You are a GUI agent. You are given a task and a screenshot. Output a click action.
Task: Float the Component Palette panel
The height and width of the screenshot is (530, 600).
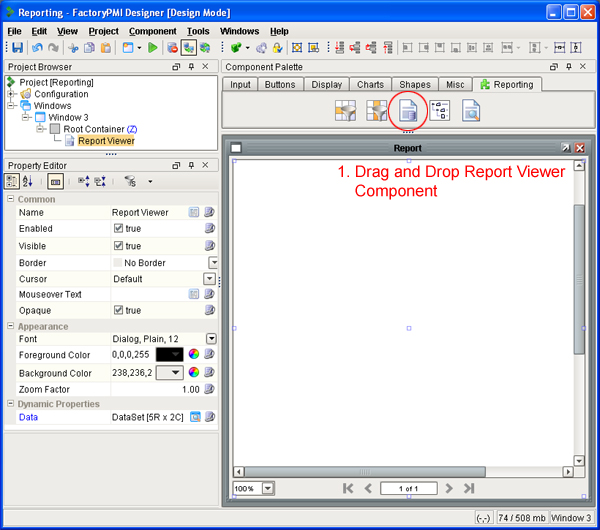(x=553, y=67)
